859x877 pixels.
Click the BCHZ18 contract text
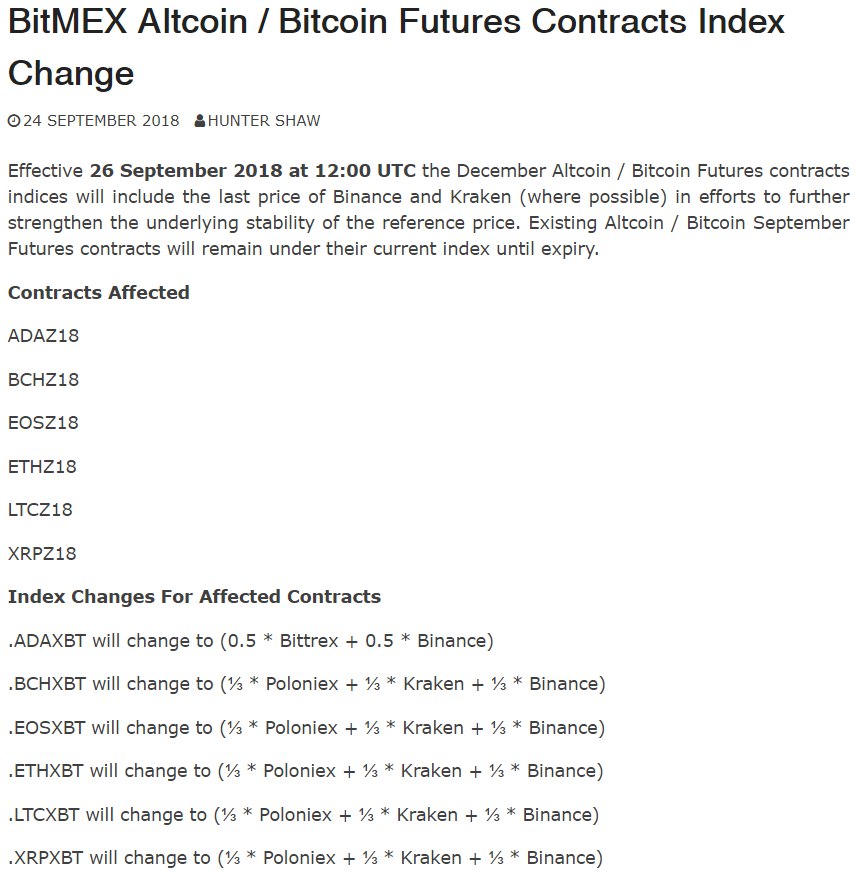[43, 380]
